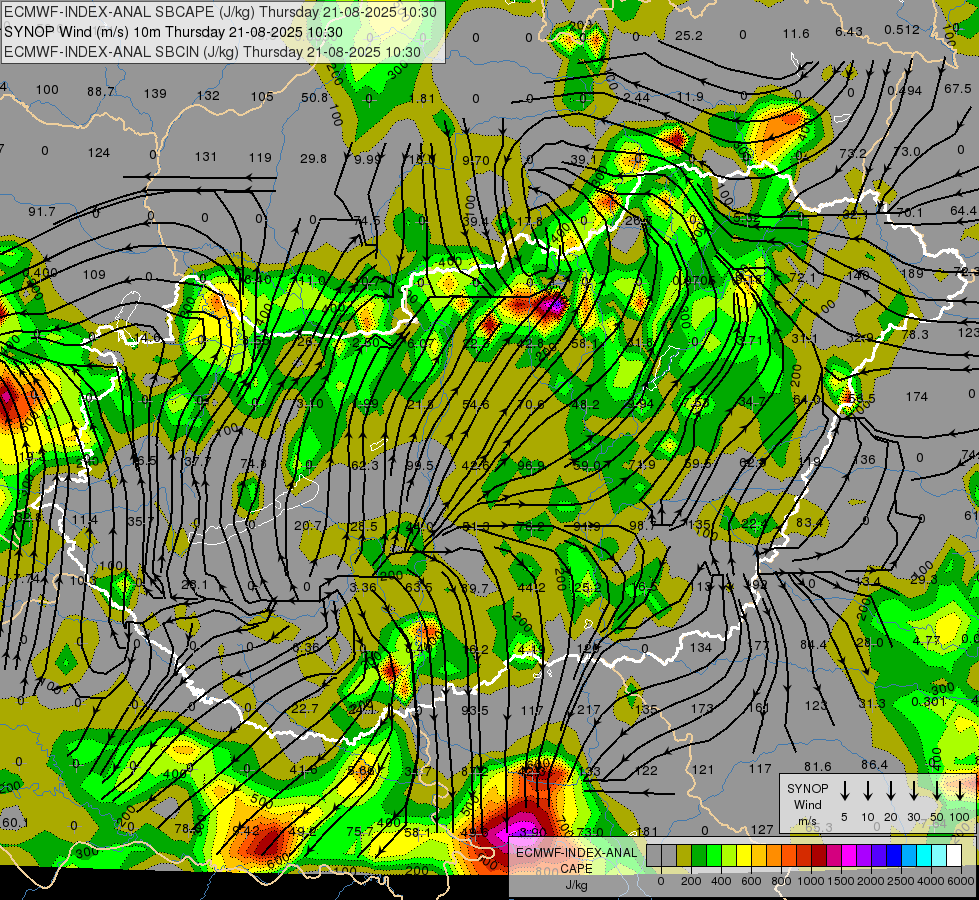Screen dimensions: 979x900
Task: Click the map value 0.301
Action: click(928, 701)
